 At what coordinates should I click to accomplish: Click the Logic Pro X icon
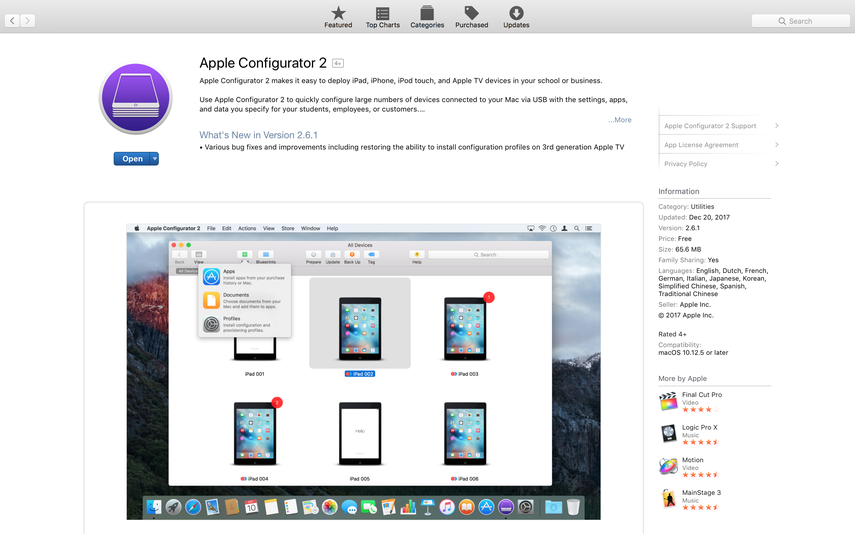(x=668, y=434)
